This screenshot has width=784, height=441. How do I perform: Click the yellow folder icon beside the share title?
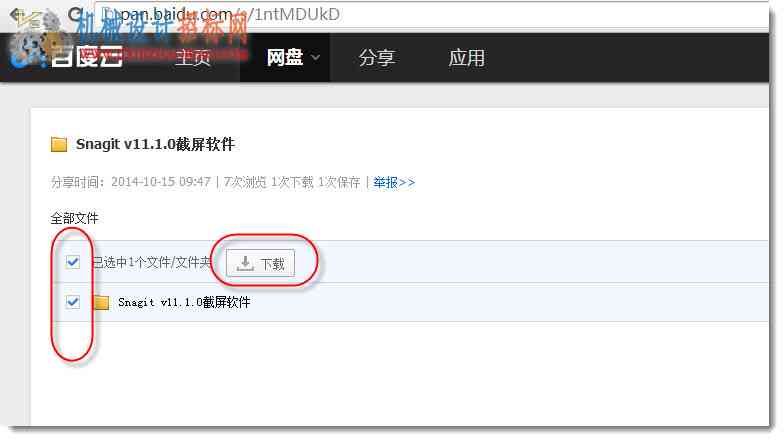(x=59, y=144)
